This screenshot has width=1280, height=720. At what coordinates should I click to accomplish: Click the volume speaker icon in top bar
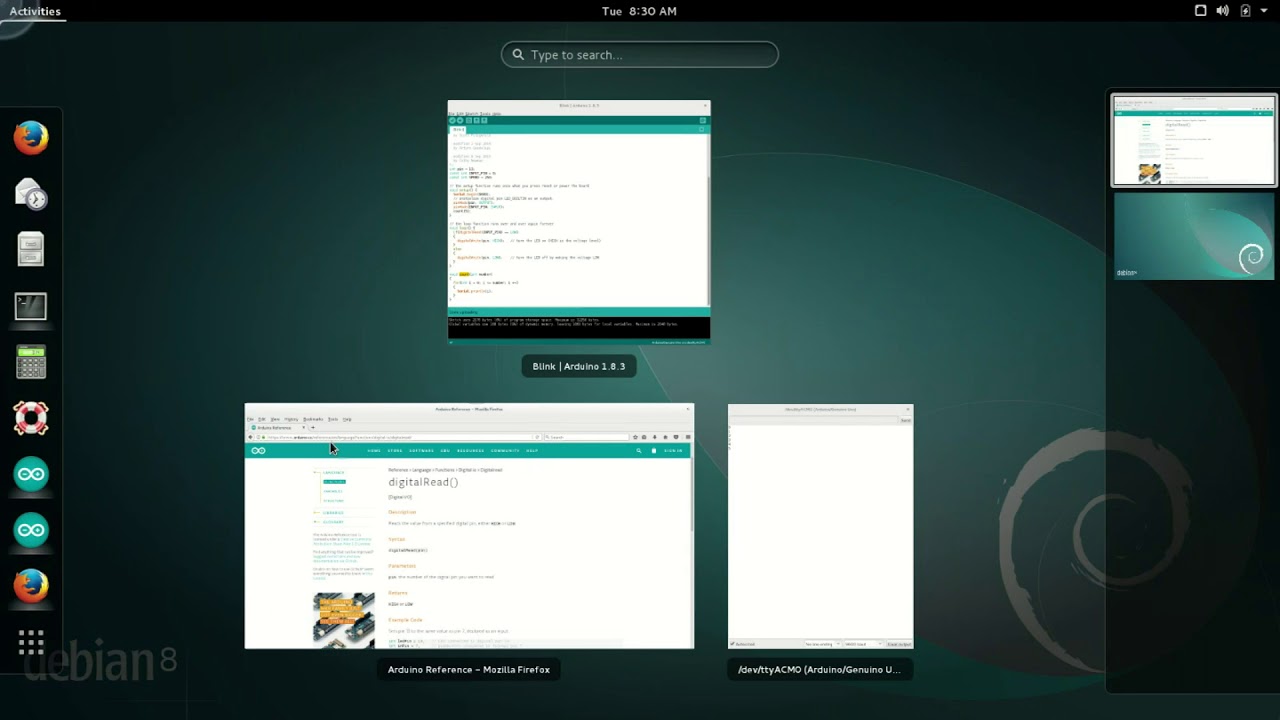(x=1223, y=11)
